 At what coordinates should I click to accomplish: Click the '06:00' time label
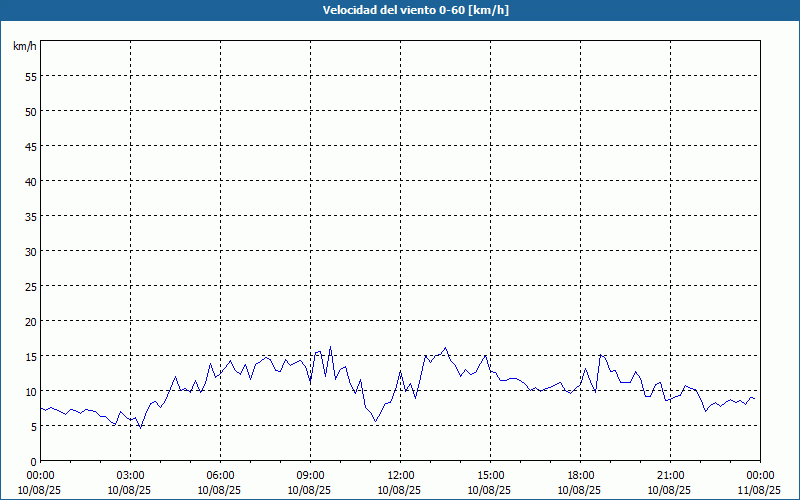pos(220,476)
